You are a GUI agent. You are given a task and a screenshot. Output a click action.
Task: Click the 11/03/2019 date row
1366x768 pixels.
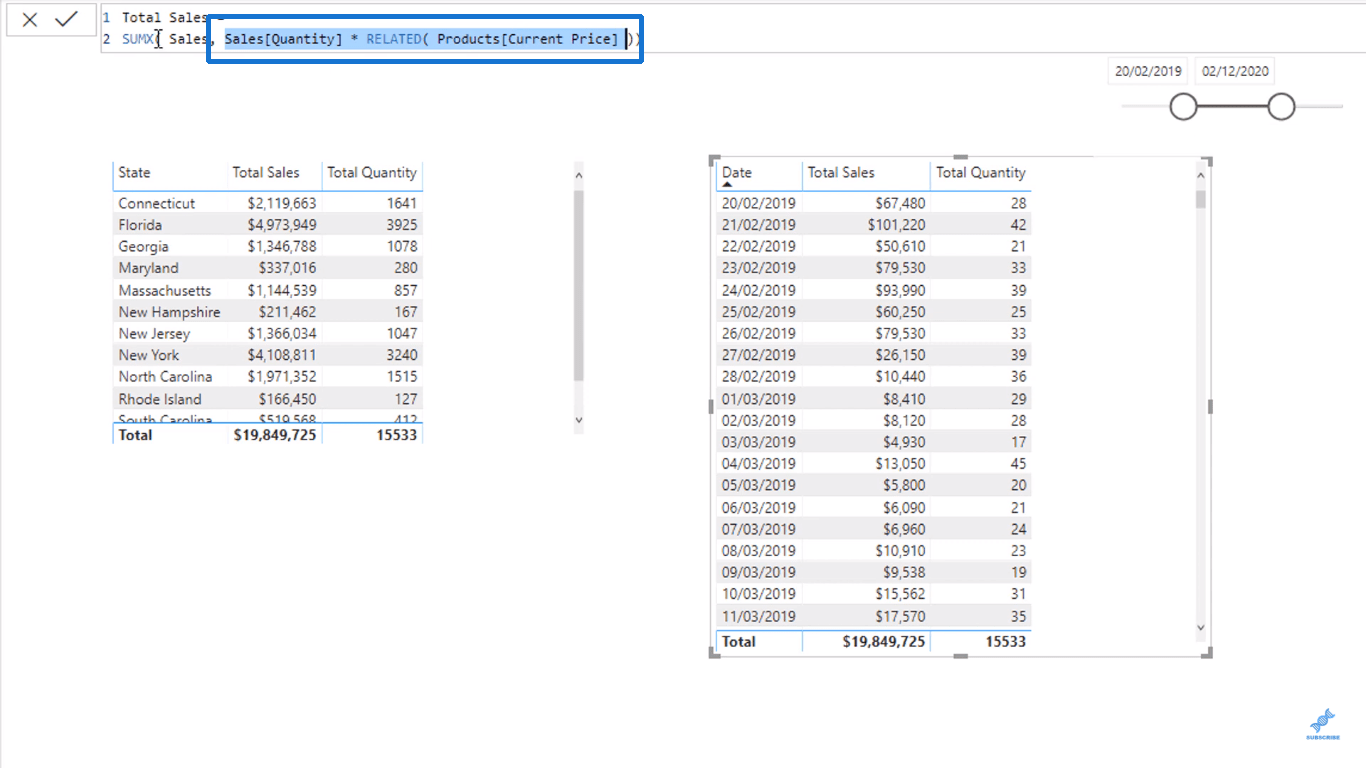[x=874, y=617]
